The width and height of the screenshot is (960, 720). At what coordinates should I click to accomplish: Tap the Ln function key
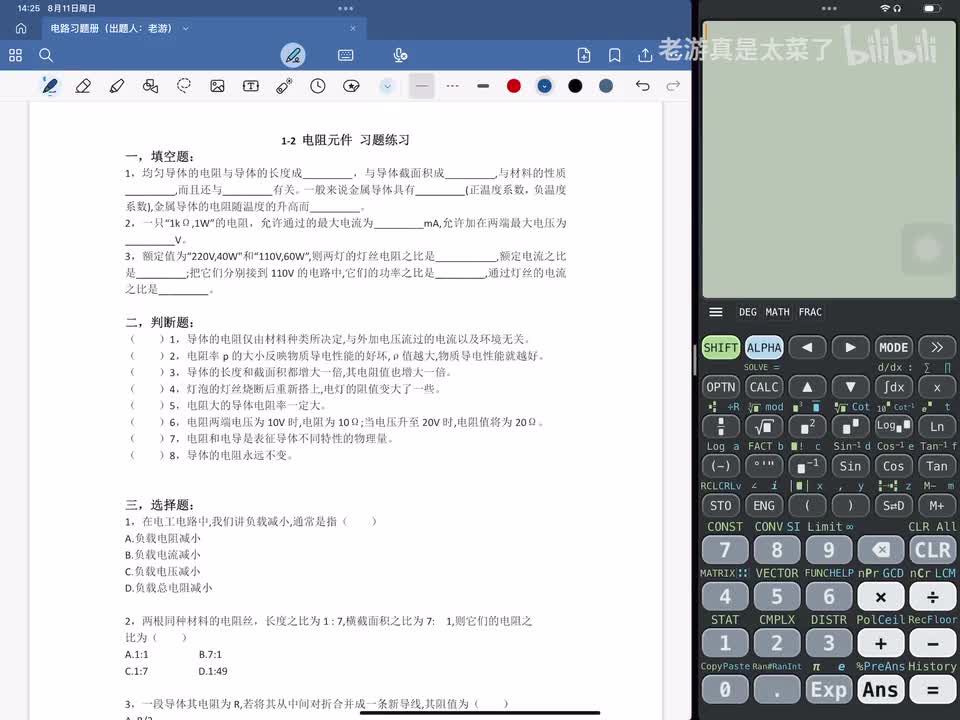937,427
